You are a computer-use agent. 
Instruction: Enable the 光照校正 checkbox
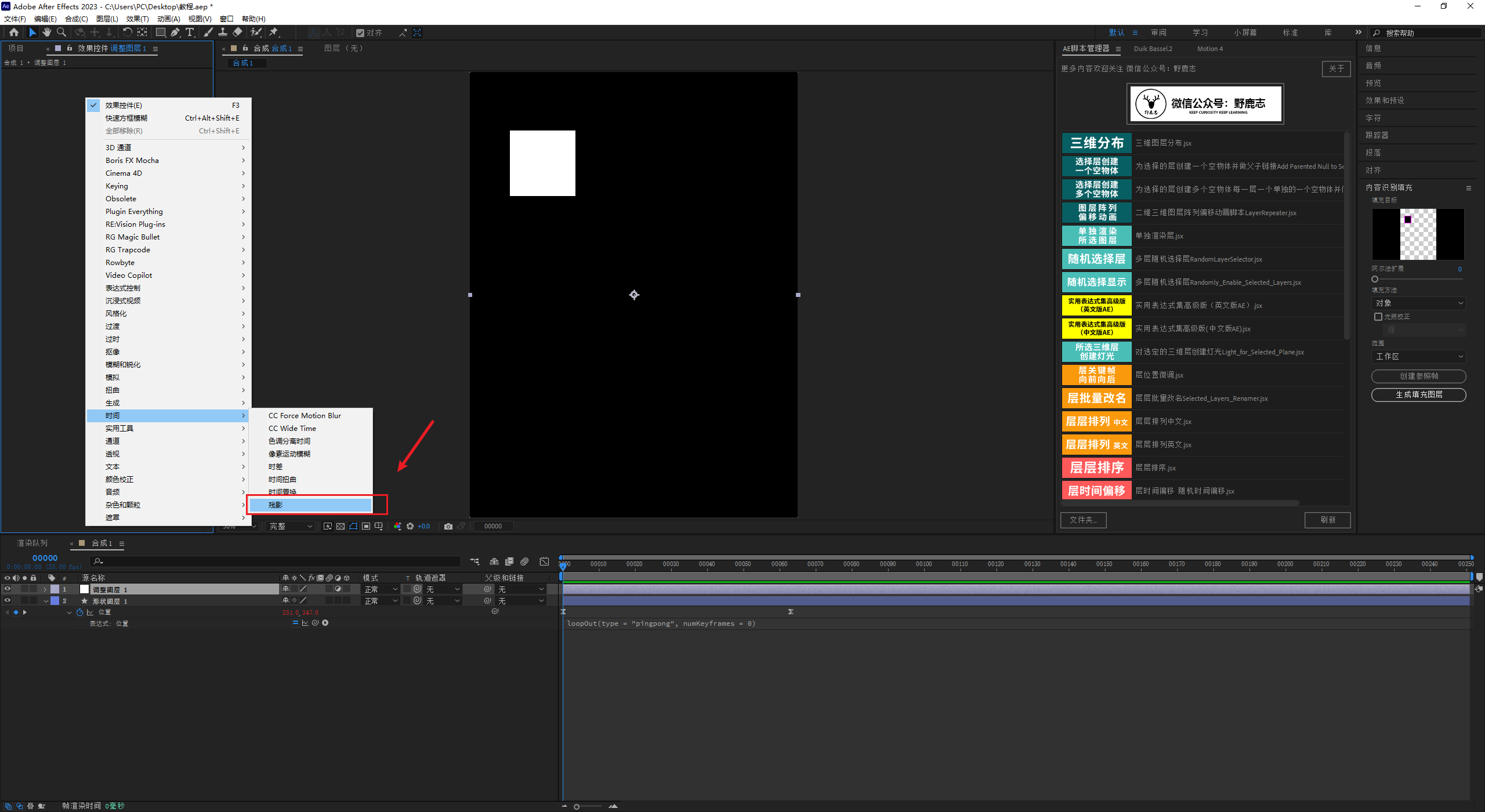1378,317
